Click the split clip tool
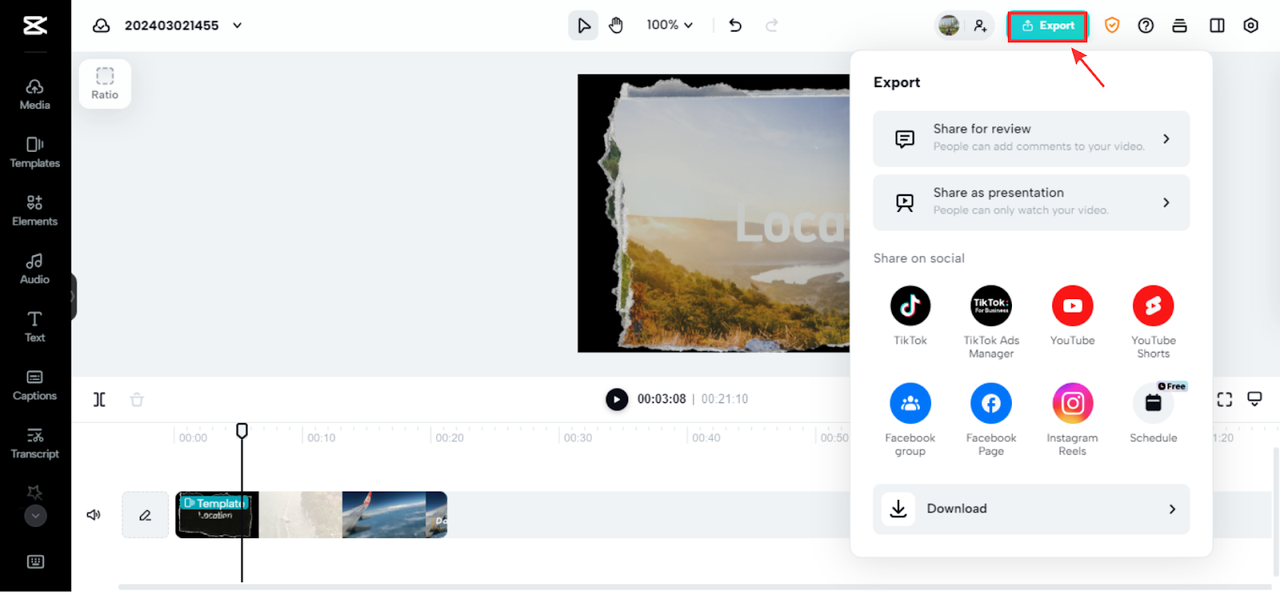 click(100, 399)
